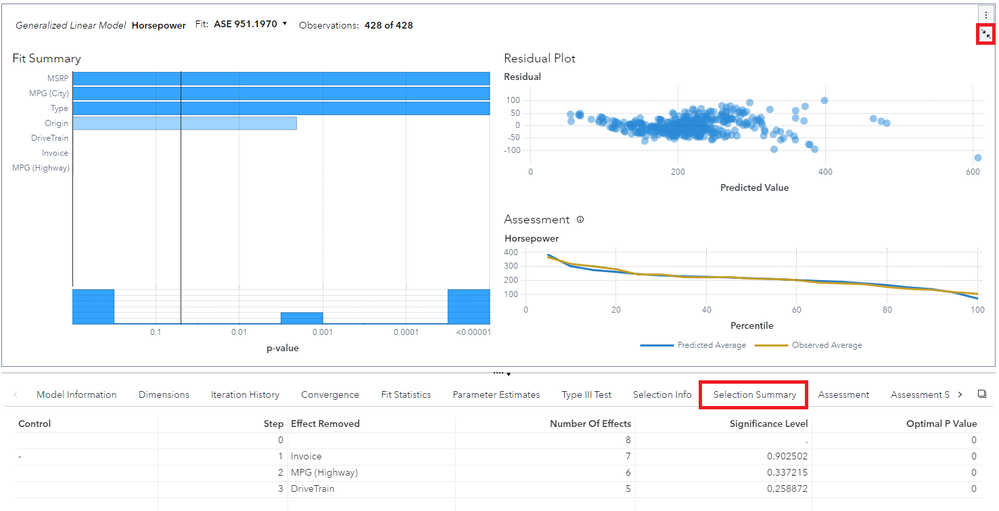Image resolution: width=999 pixels, height=511 pixels.
Task: Select the Selection Summary tab
Action: (x=754, y=394)
